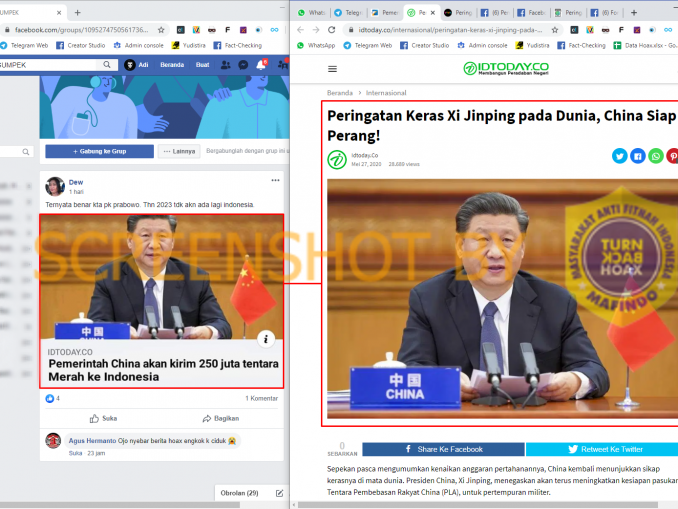Screen dimensions: 678x509
Task: Go to Beranda breadcrumb
Action: 339,93
